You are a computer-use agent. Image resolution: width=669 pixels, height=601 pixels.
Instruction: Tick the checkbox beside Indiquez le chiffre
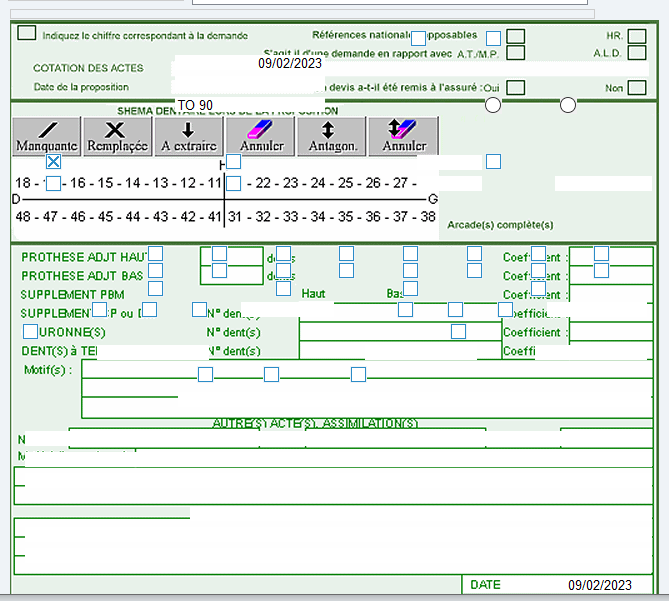pos(26,33)
